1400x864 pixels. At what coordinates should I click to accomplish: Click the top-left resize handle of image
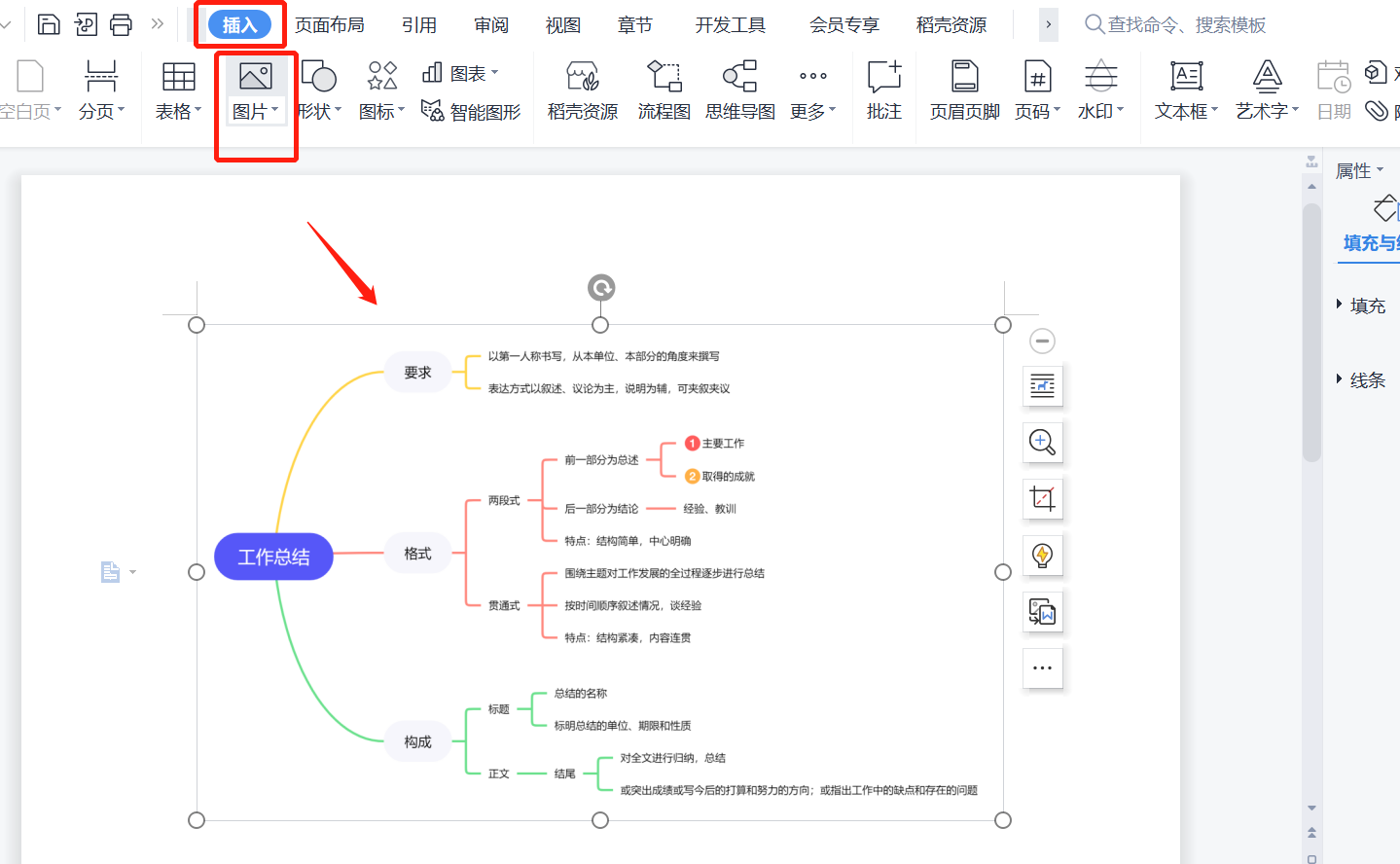coord(197,325)
